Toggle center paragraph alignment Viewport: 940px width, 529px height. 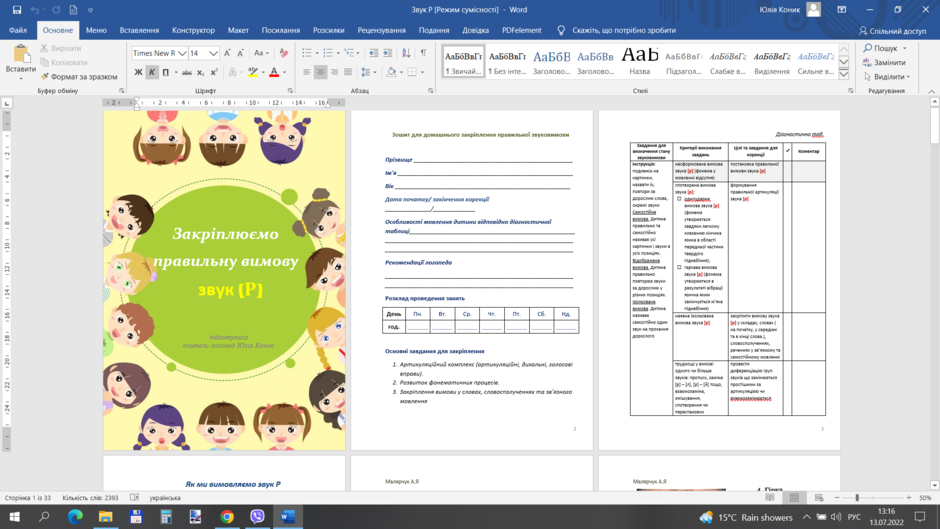pyautogui.click(x=321, y=73)
